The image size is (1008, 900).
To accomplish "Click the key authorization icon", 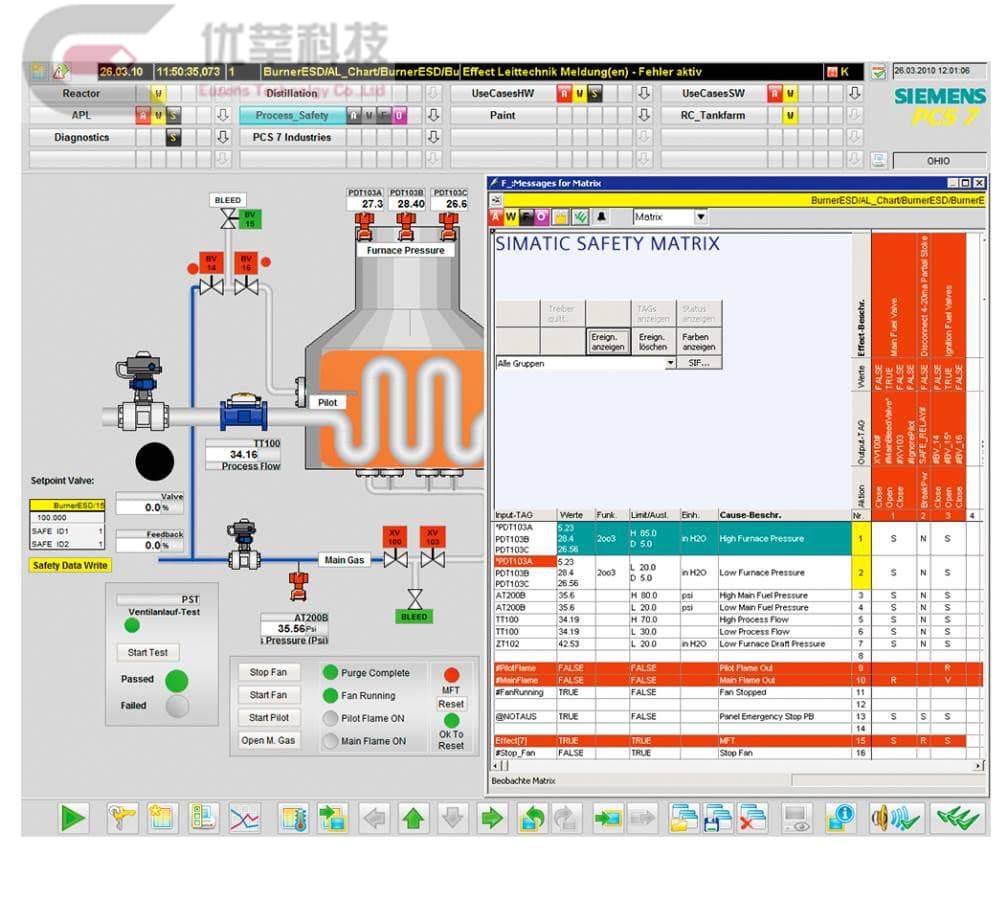I will (122, 819).
